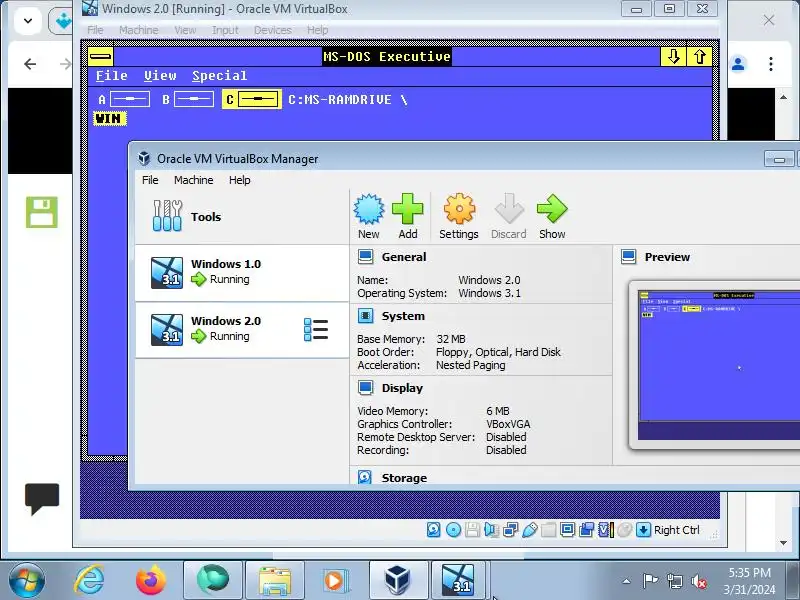Image resolution: width=800 pixels, height=600 pixels.
Task: Click the General section monitor icon
Action: (365, 257)
